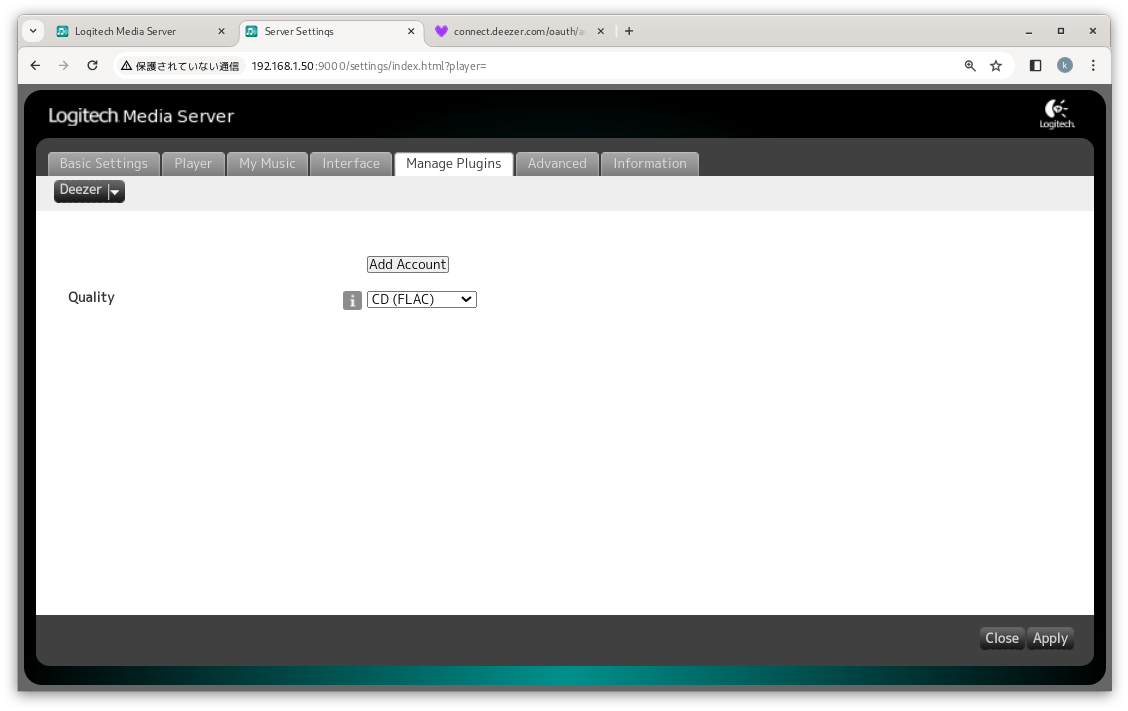
Task: Click the zoom magnifier icon in address bar
Action: click(x=970, y=65)
